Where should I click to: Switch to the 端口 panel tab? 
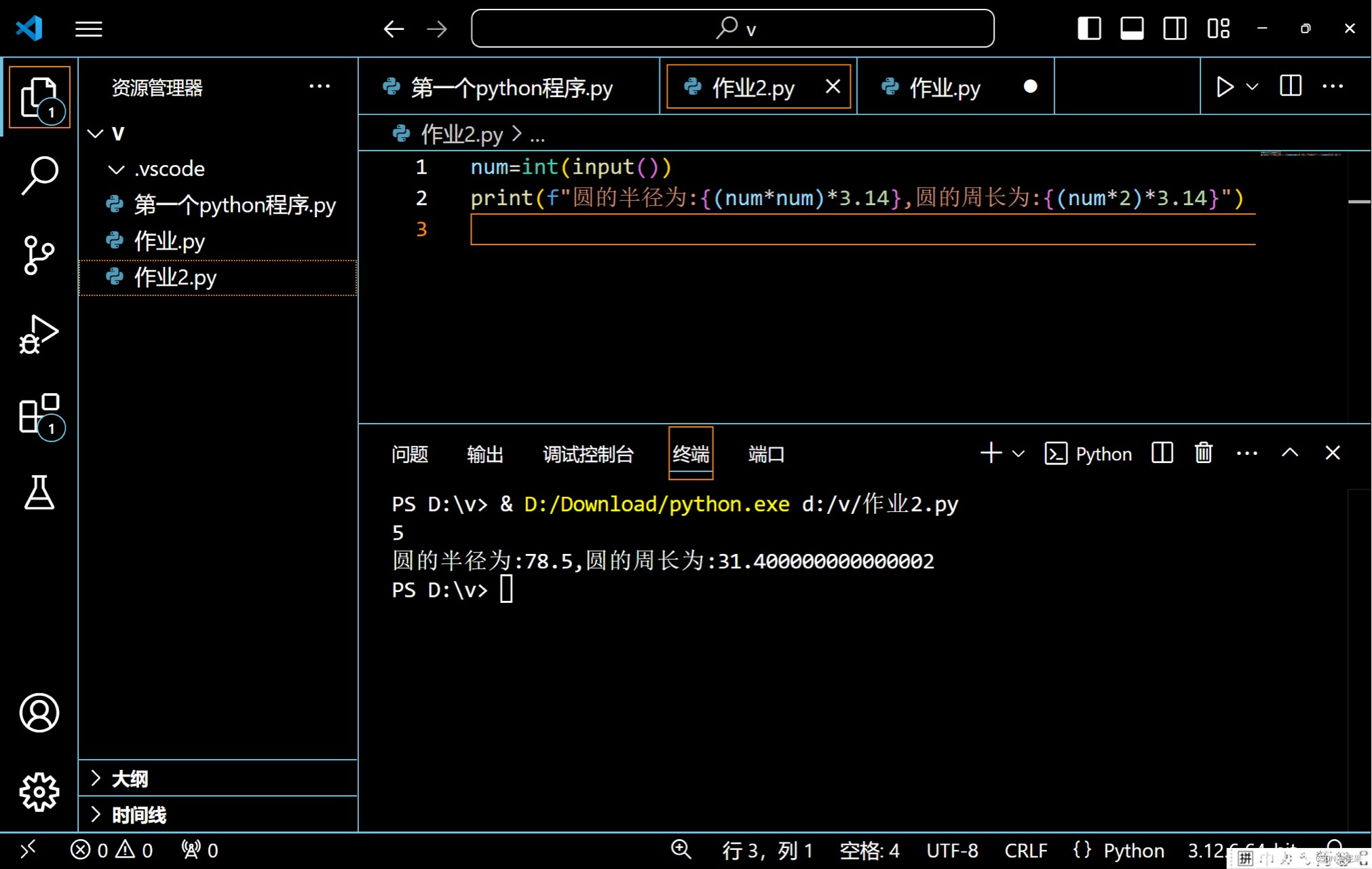pos(766,454)
